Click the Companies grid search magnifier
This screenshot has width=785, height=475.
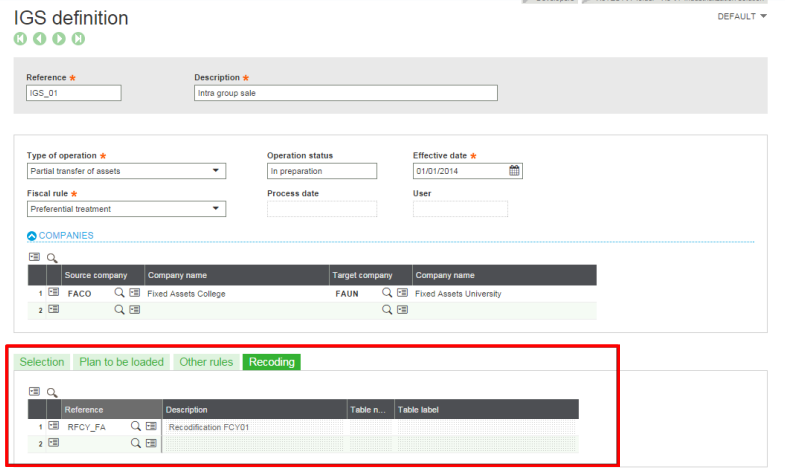(52, 258)
